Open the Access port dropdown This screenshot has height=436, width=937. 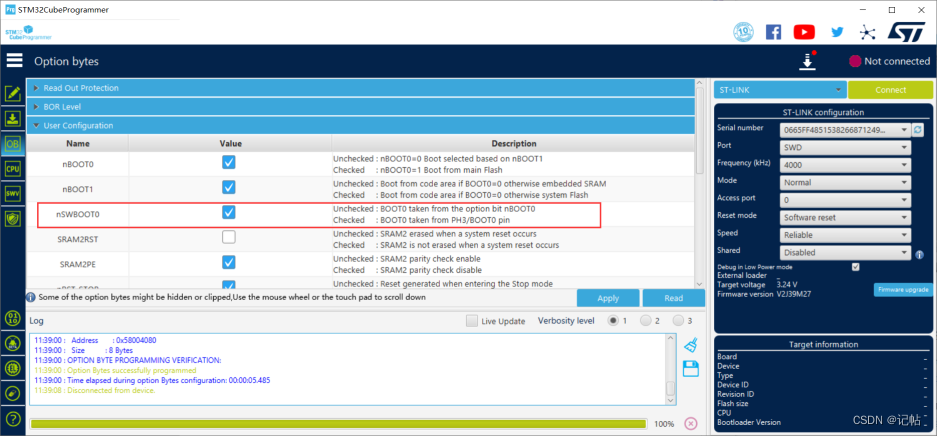tap(845, 199)
